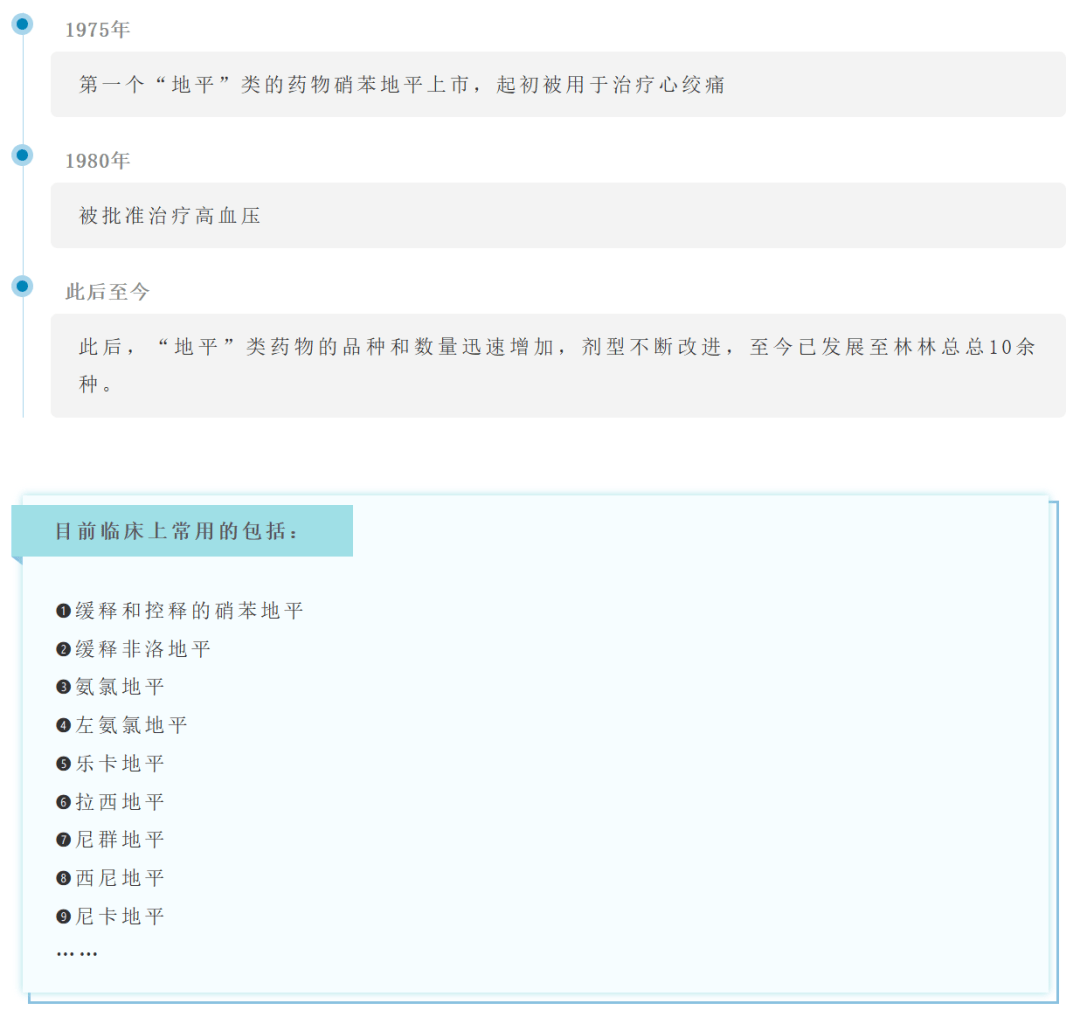This screenshot has width=1080, height=1017.
Task: Toggle the ❷ item 缓释非洛地平
Action: (130, 648)
